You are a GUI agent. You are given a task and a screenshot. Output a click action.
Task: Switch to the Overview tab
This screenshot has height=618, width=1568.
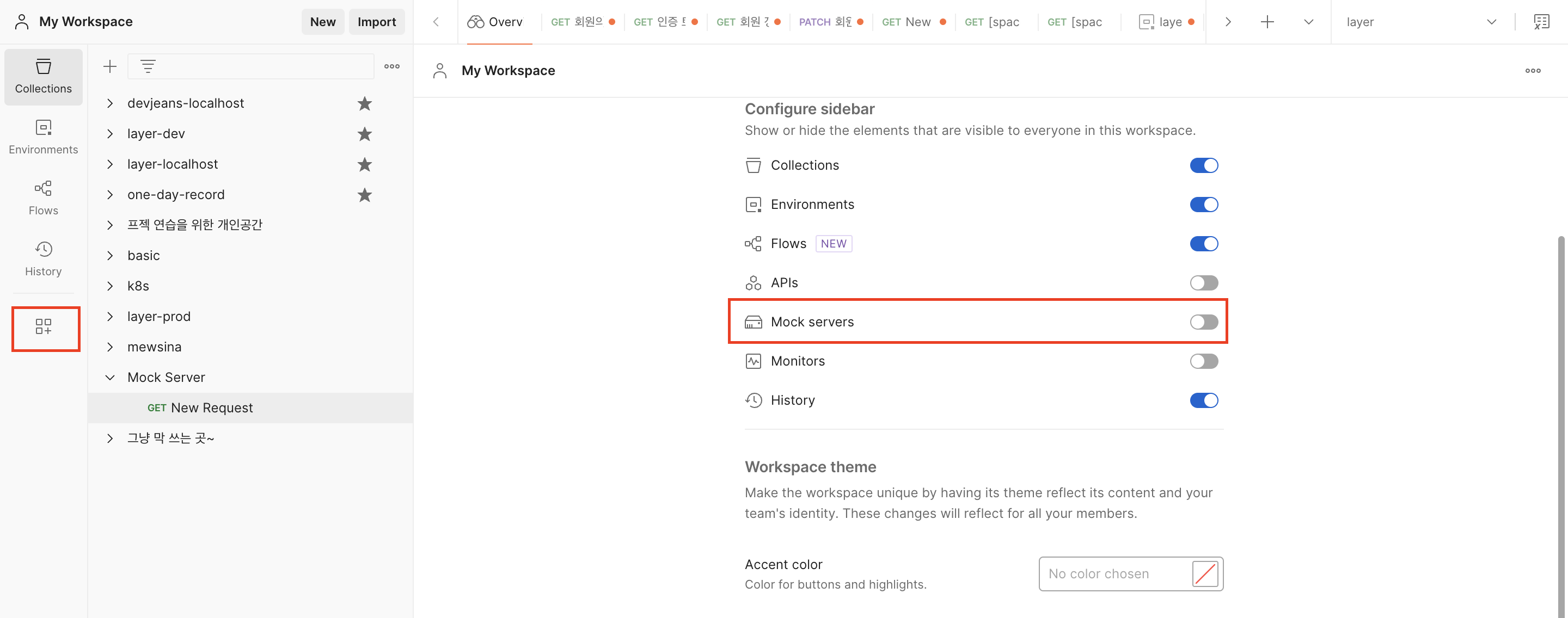(x=495, y=22)
